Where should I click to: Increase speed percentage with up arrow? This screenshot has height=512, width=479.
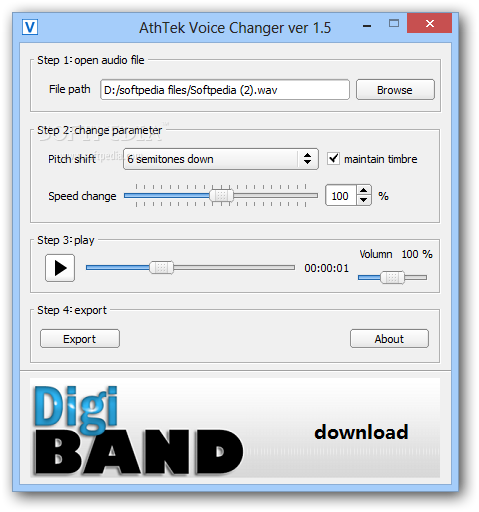pyautogui.click(x=364, y=191)
